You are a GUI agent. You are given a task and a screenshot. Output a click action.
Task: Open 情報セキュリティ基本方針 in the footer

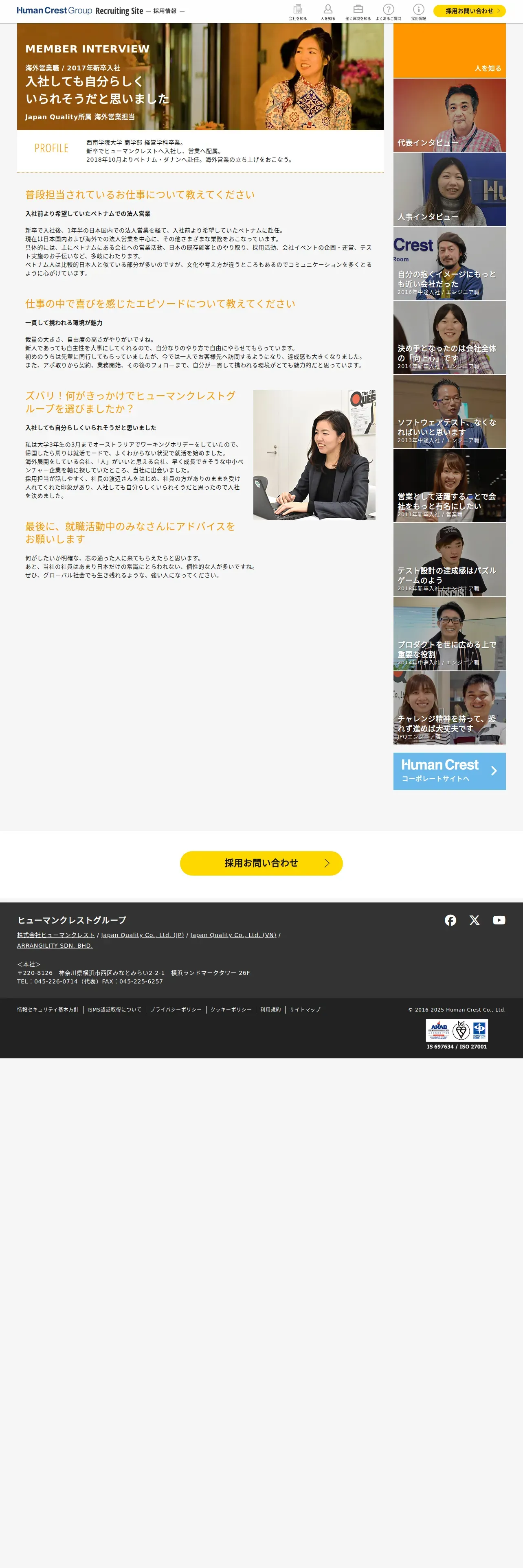pos(48,1009)
